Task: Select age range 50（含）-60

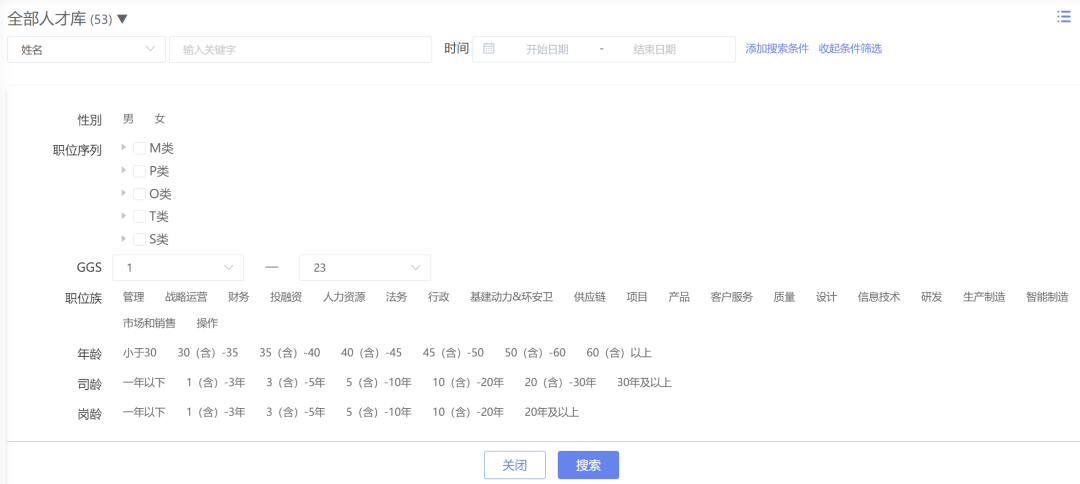Action: click(x=535, y=353)
